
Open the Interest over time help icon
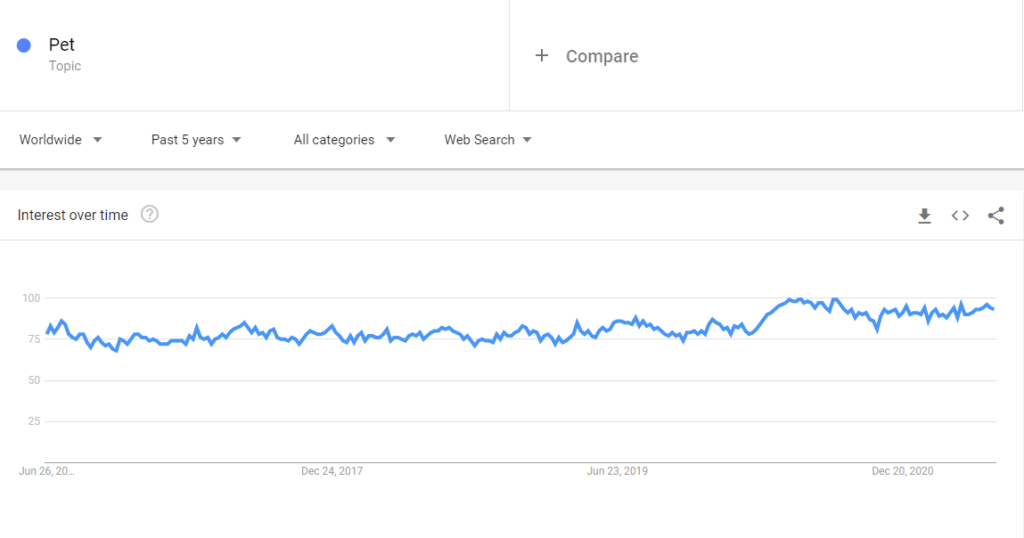(150, 214)
